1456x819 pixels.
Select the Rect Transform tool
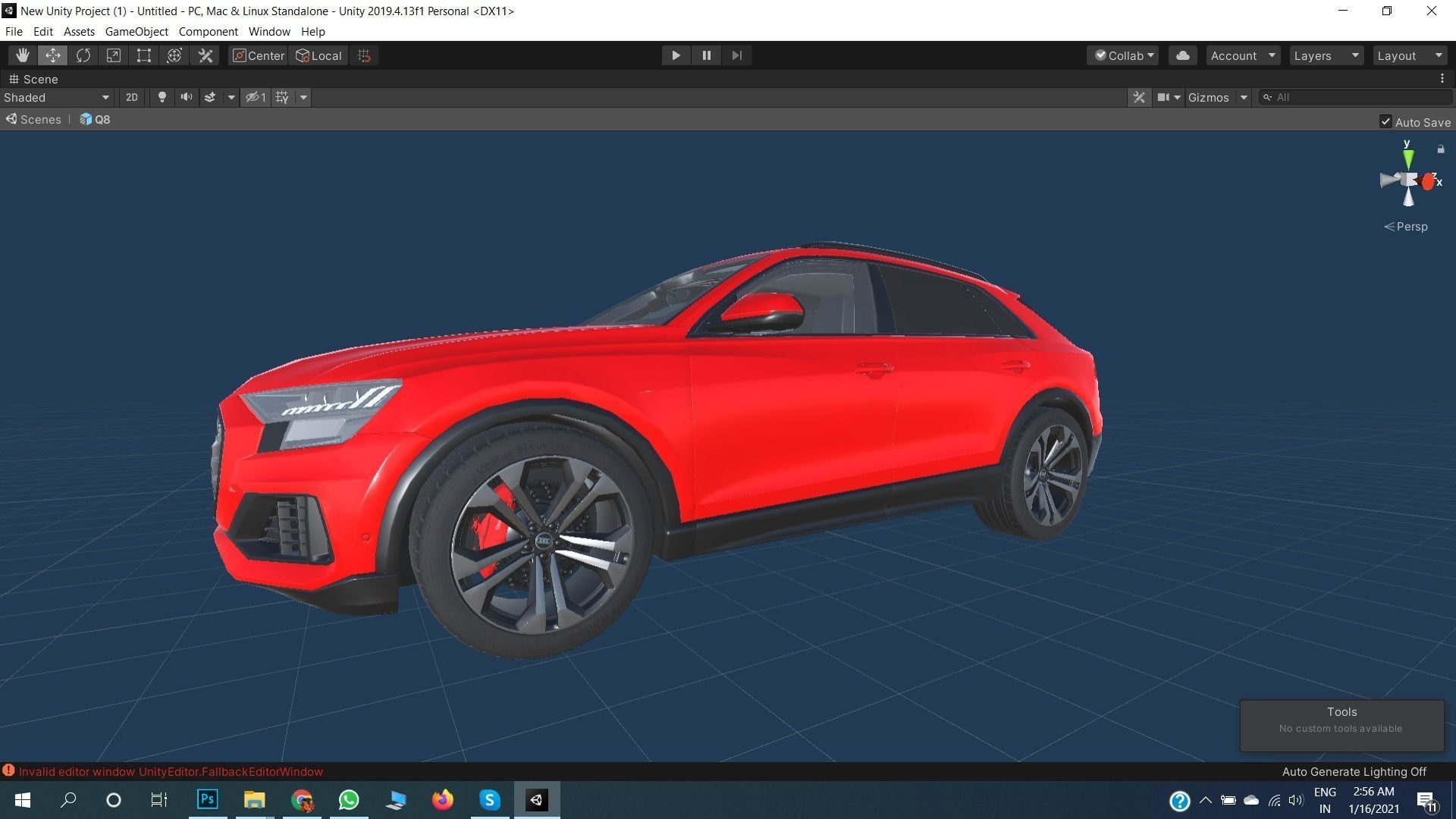(x=143, y=55)
